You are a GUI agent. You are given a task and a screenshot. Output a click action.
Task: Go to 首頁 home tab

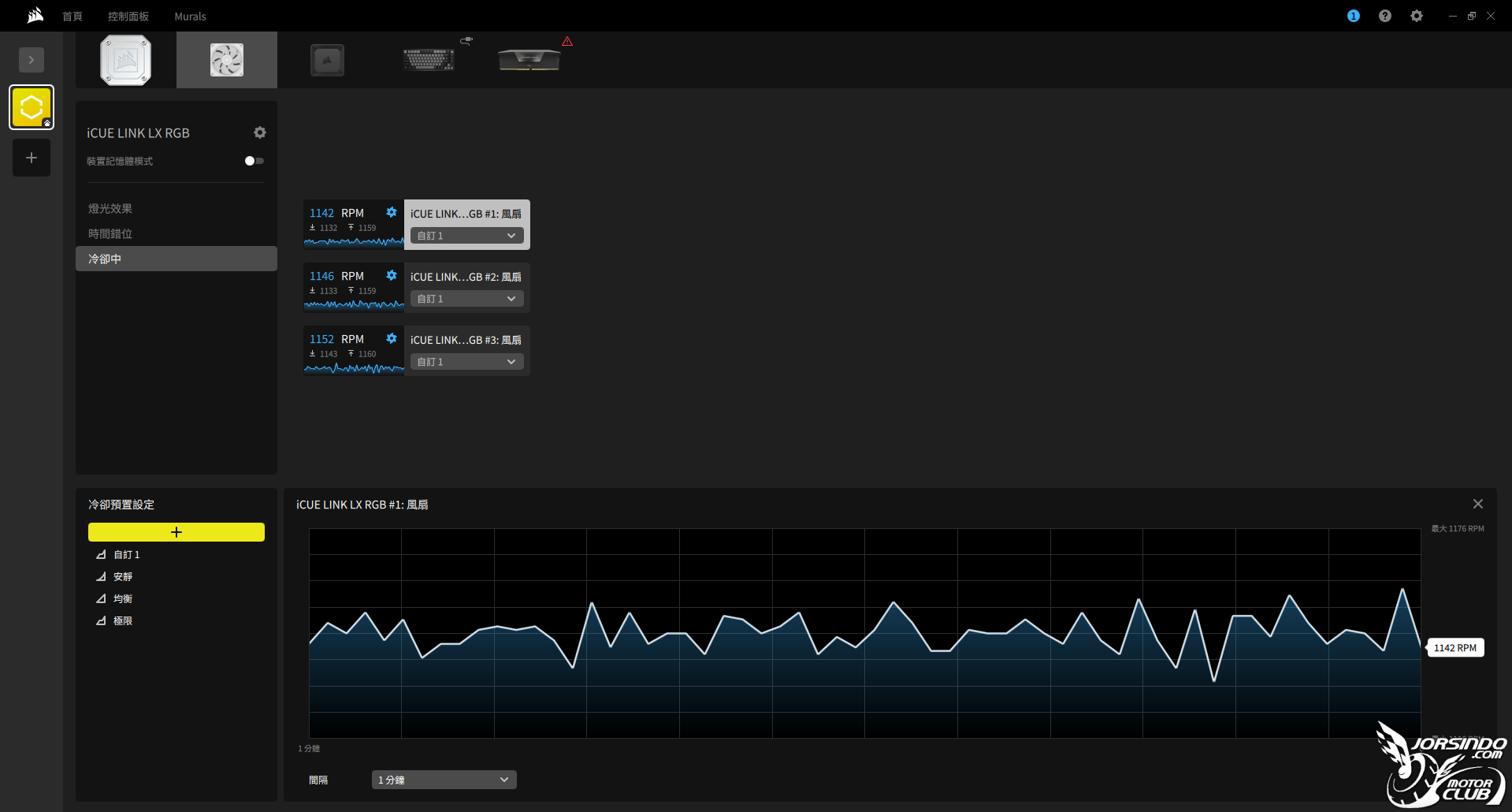[72, 16]
